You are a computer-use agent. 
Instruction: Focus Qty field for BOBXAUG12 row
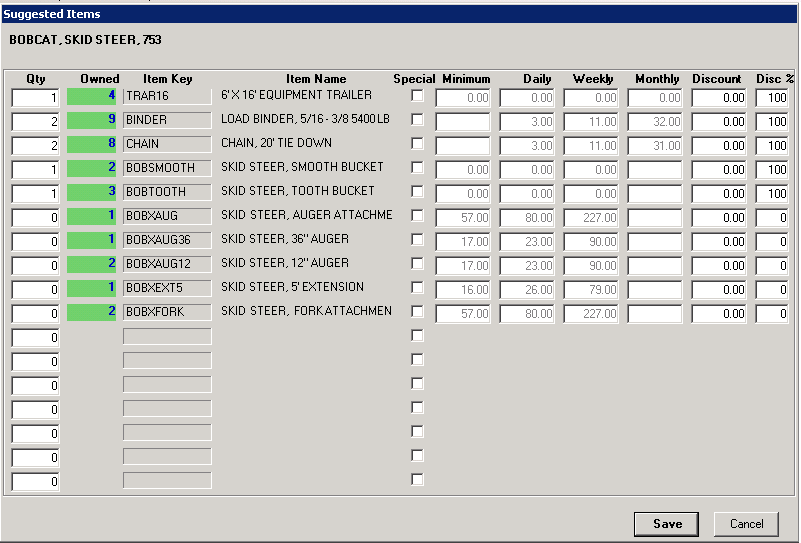35,266
